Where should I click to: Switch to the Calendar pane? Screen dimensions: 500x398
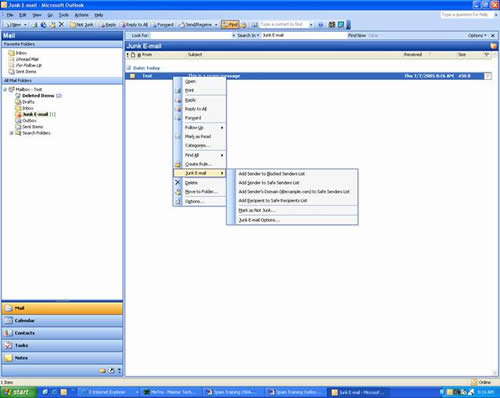point(62,321)
